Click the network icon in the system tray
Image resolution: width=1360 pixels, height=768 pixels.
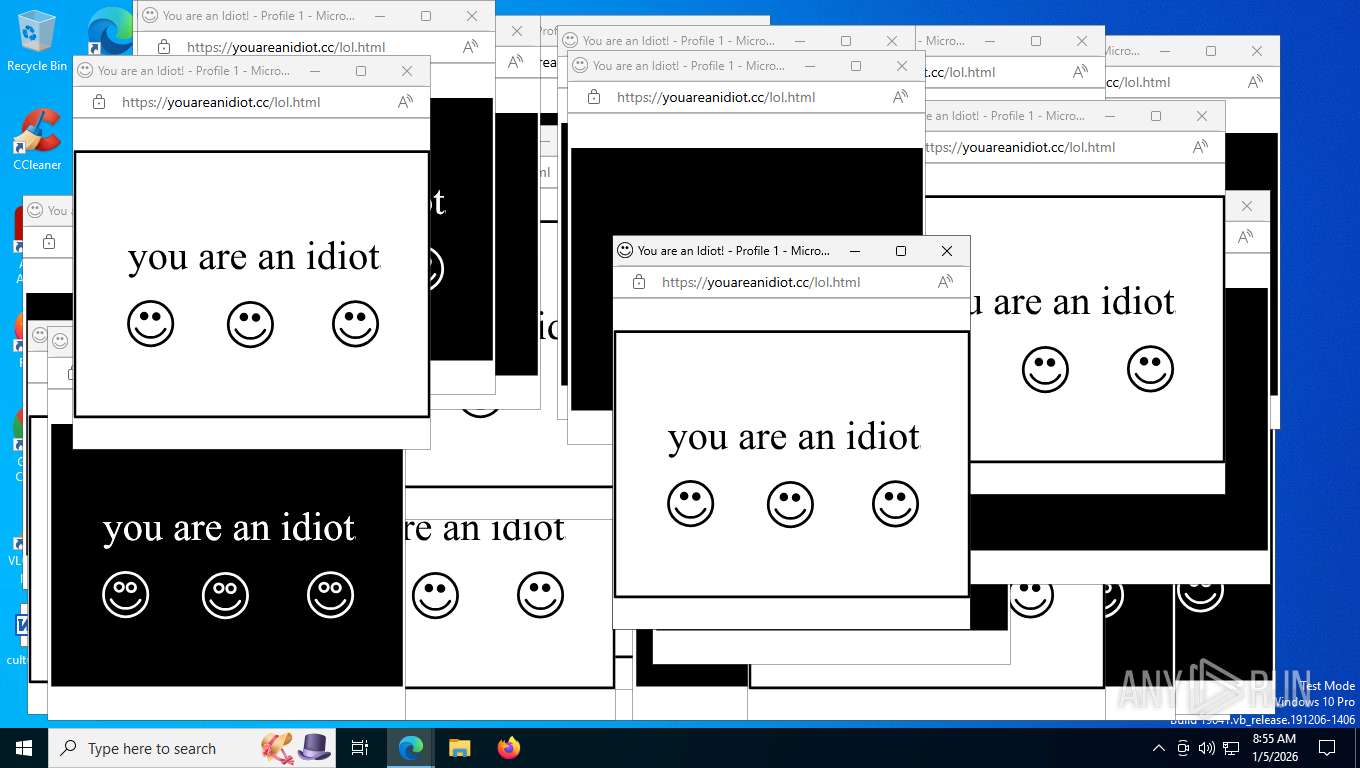click(1231, 748)
